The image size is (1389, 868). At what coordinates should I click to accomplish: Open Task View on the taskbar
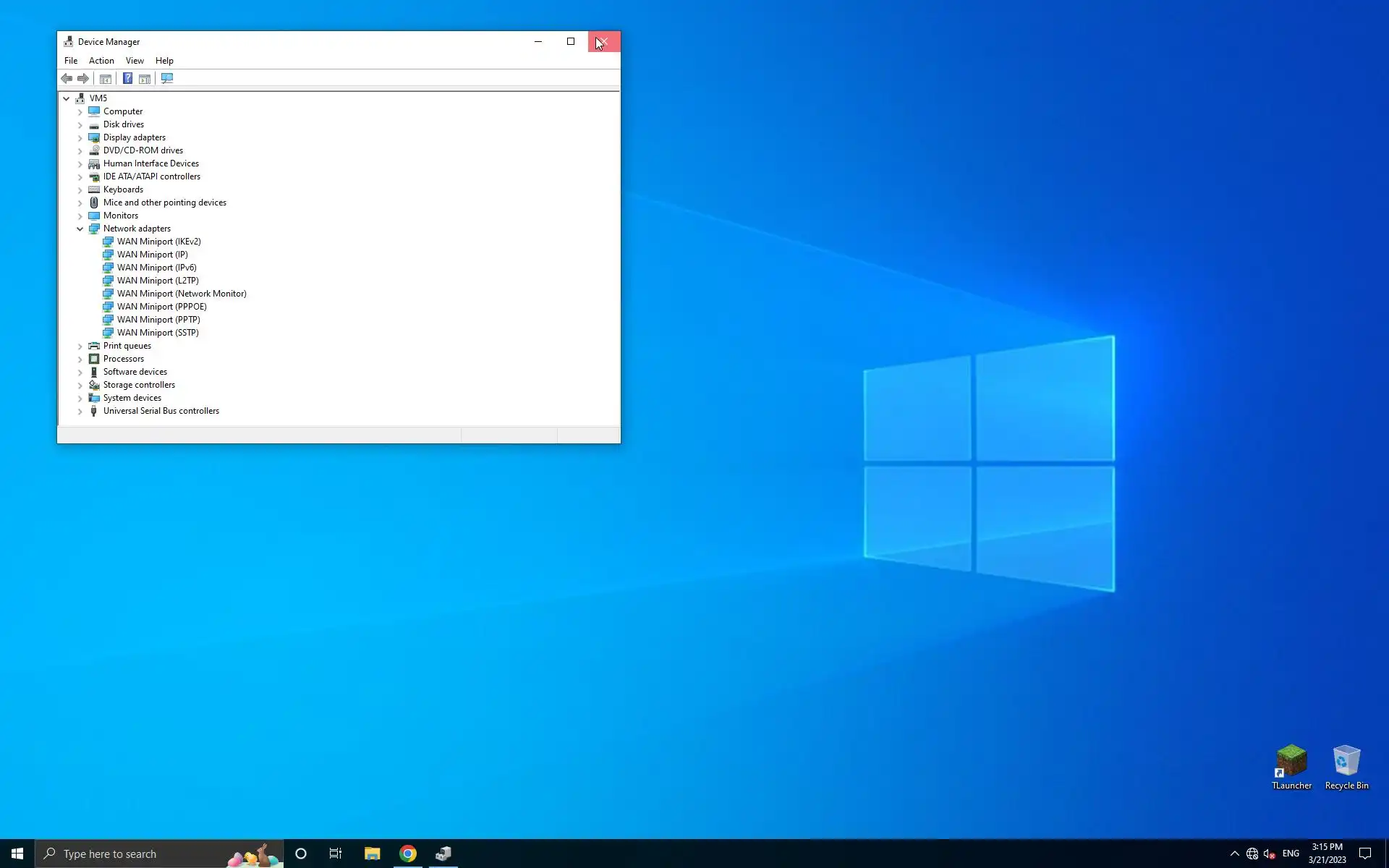(336, 854)
